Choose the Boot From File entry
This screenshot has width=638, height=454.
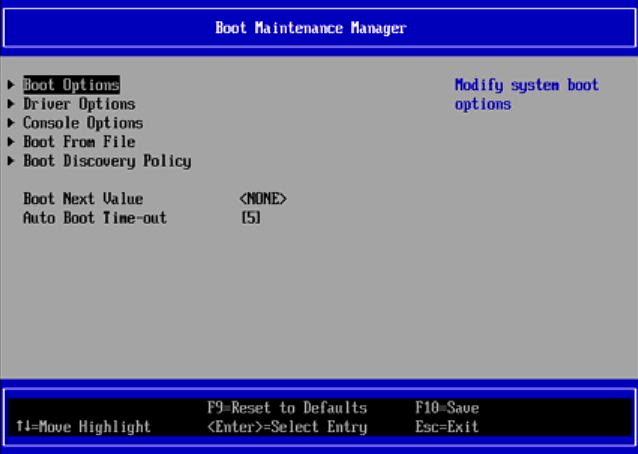pyautogui.click(x=79, y=142)
